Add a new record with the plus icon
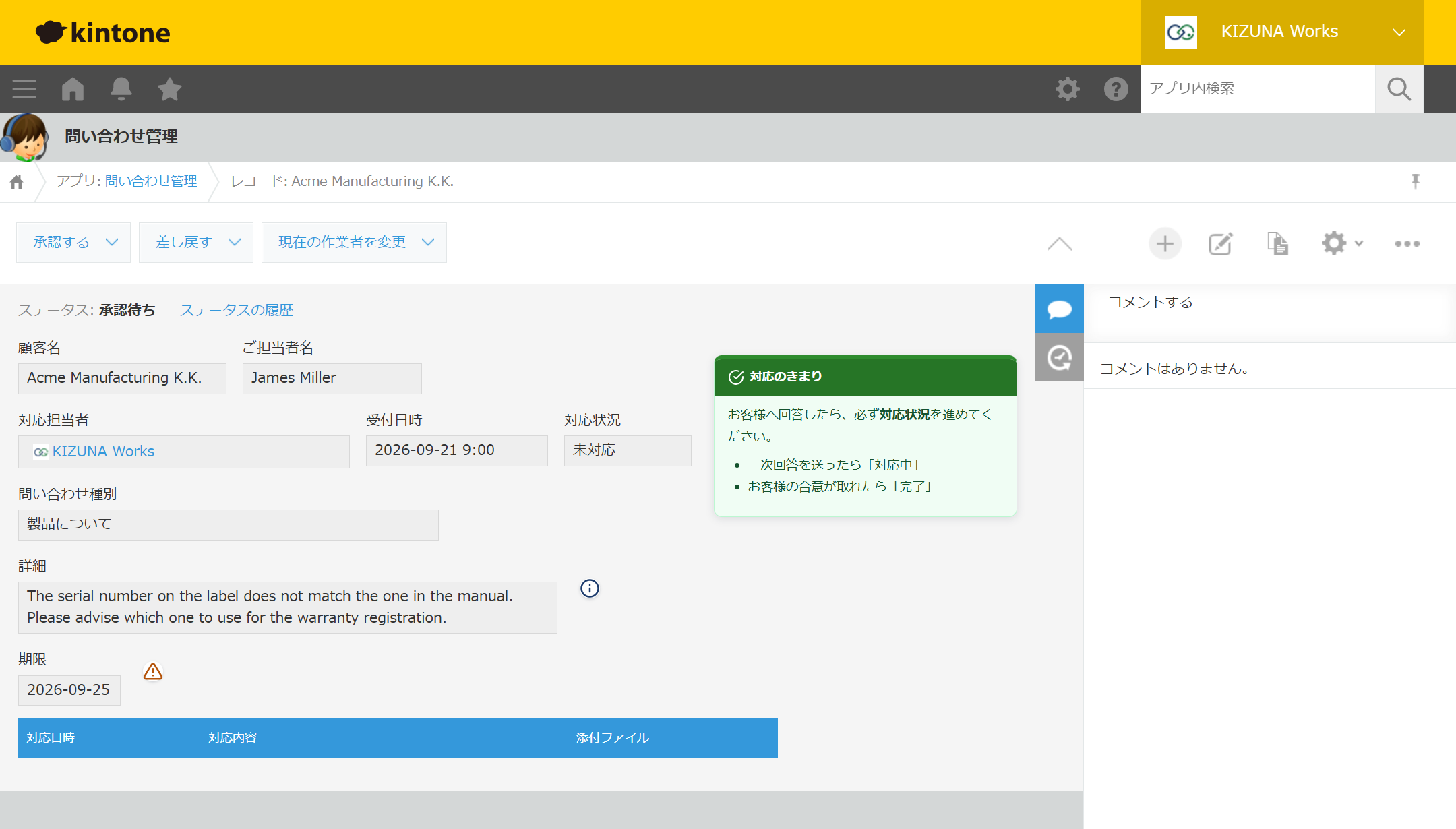 coord(1165,243)
